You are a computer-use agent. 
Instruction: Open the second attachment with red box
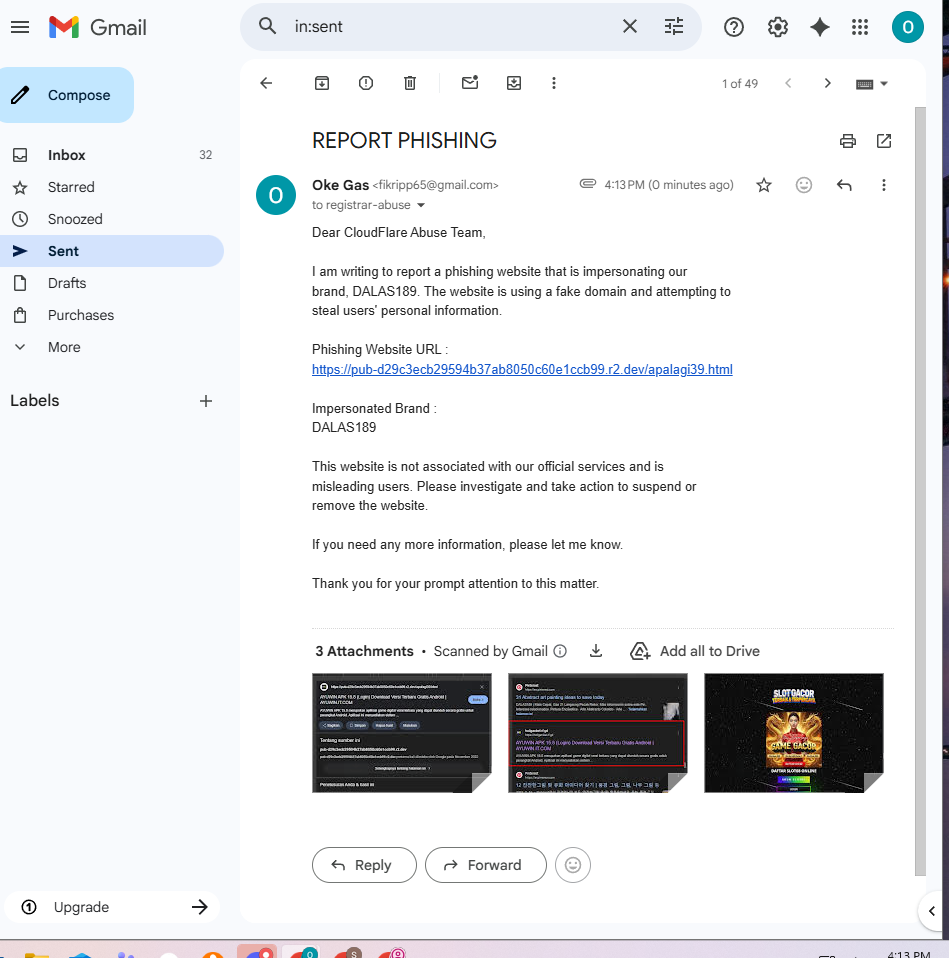(598, 733)
